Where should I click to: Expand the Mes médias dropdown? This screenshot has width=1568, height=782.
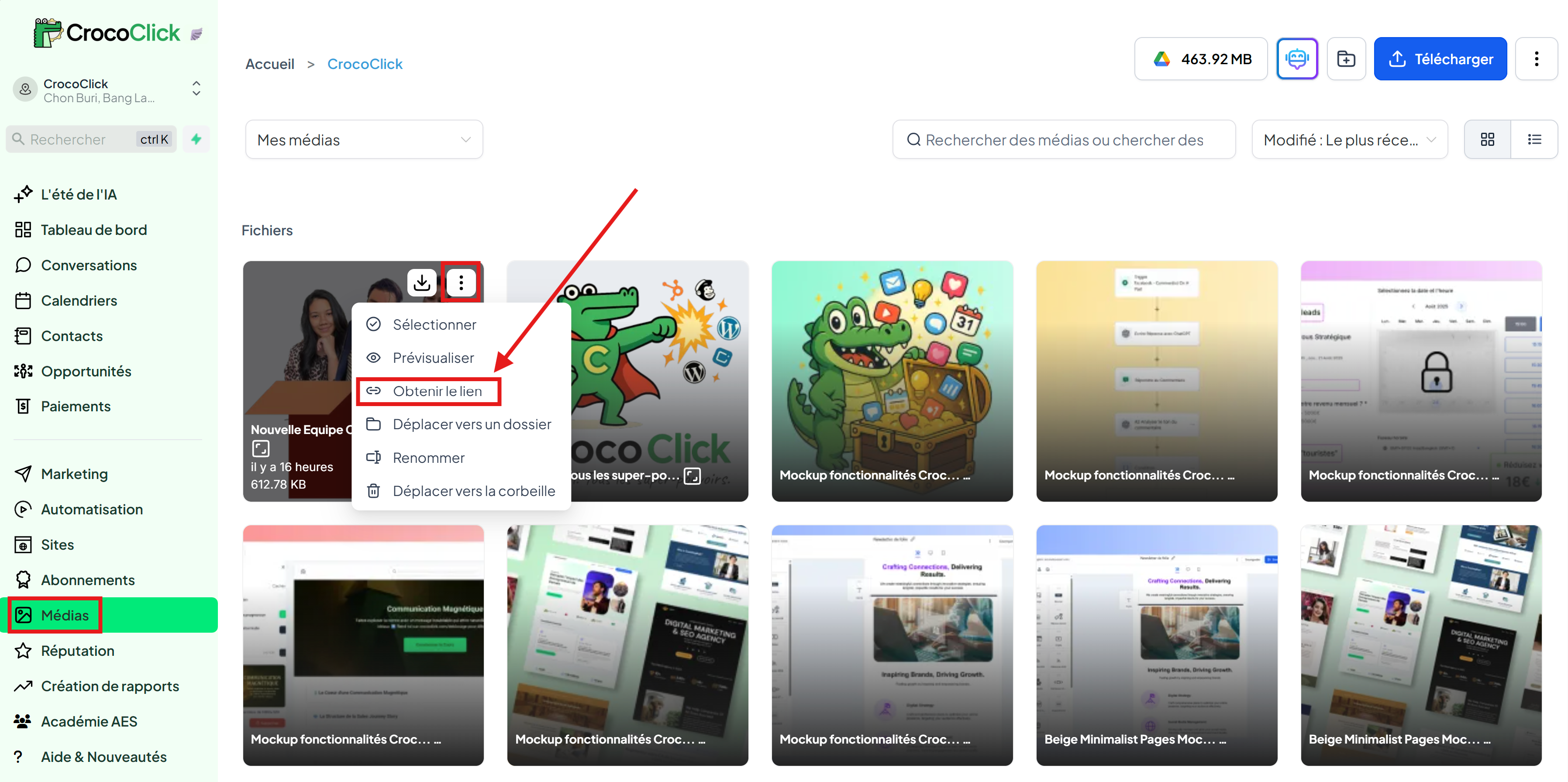click(x=364, y=139)
